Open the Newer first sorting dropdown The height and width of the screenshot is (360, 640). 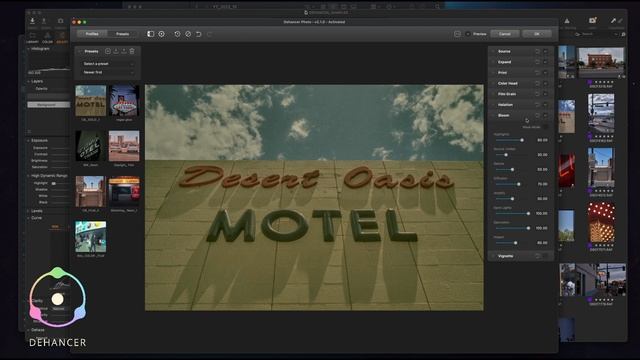(108, 73)
